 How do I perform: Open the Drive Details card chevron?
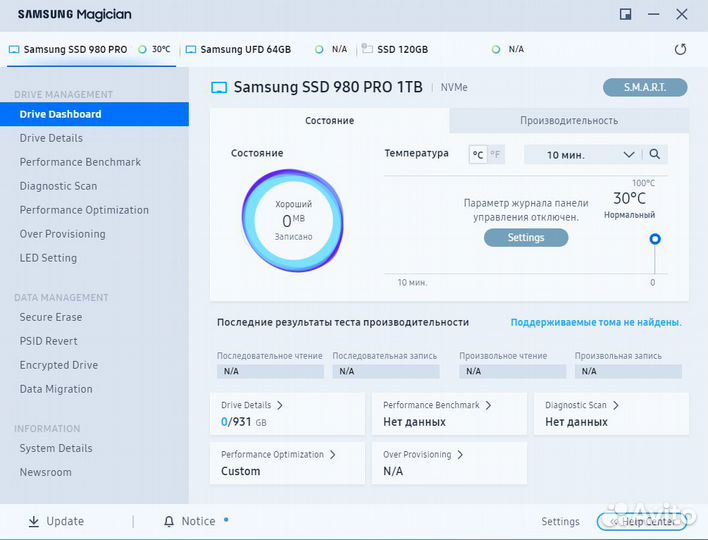click(280, 405)
